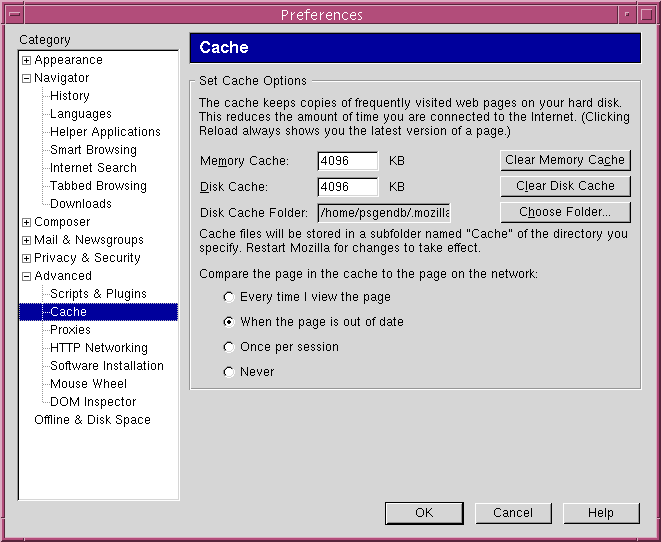Select the DOM Inspector category
The width and height of the screenshot is (661, 542).
point(93,402)
